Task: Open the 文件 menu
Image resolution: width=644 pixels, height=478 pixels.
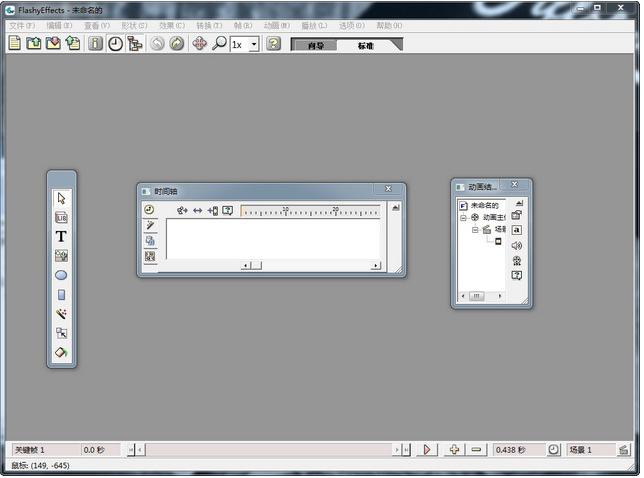Action: [21, 25]
